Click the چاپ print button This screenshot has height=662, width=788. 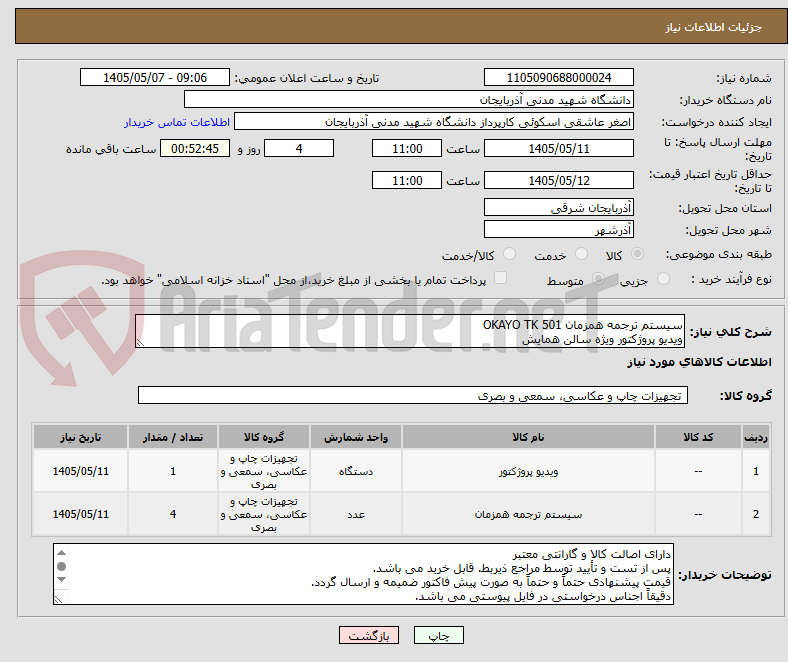[x=439, y=635]
